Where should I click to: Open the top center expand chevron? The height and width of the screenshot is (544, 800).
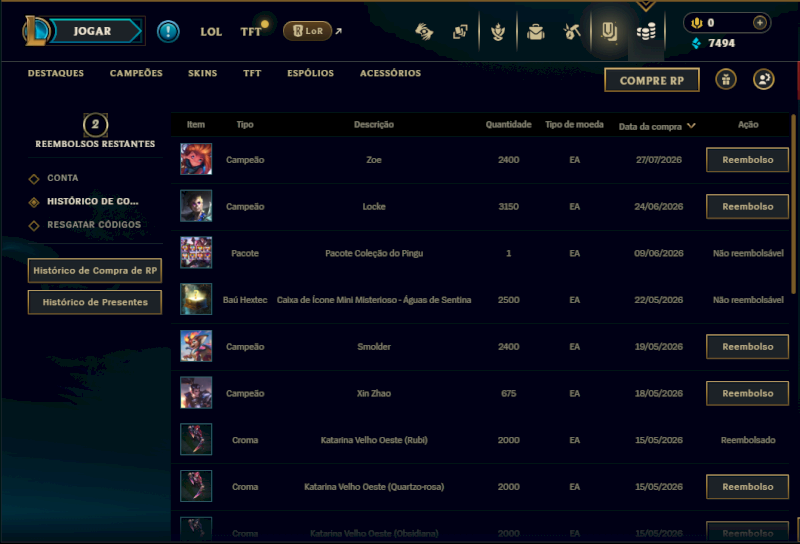click(x=646, y=5)
